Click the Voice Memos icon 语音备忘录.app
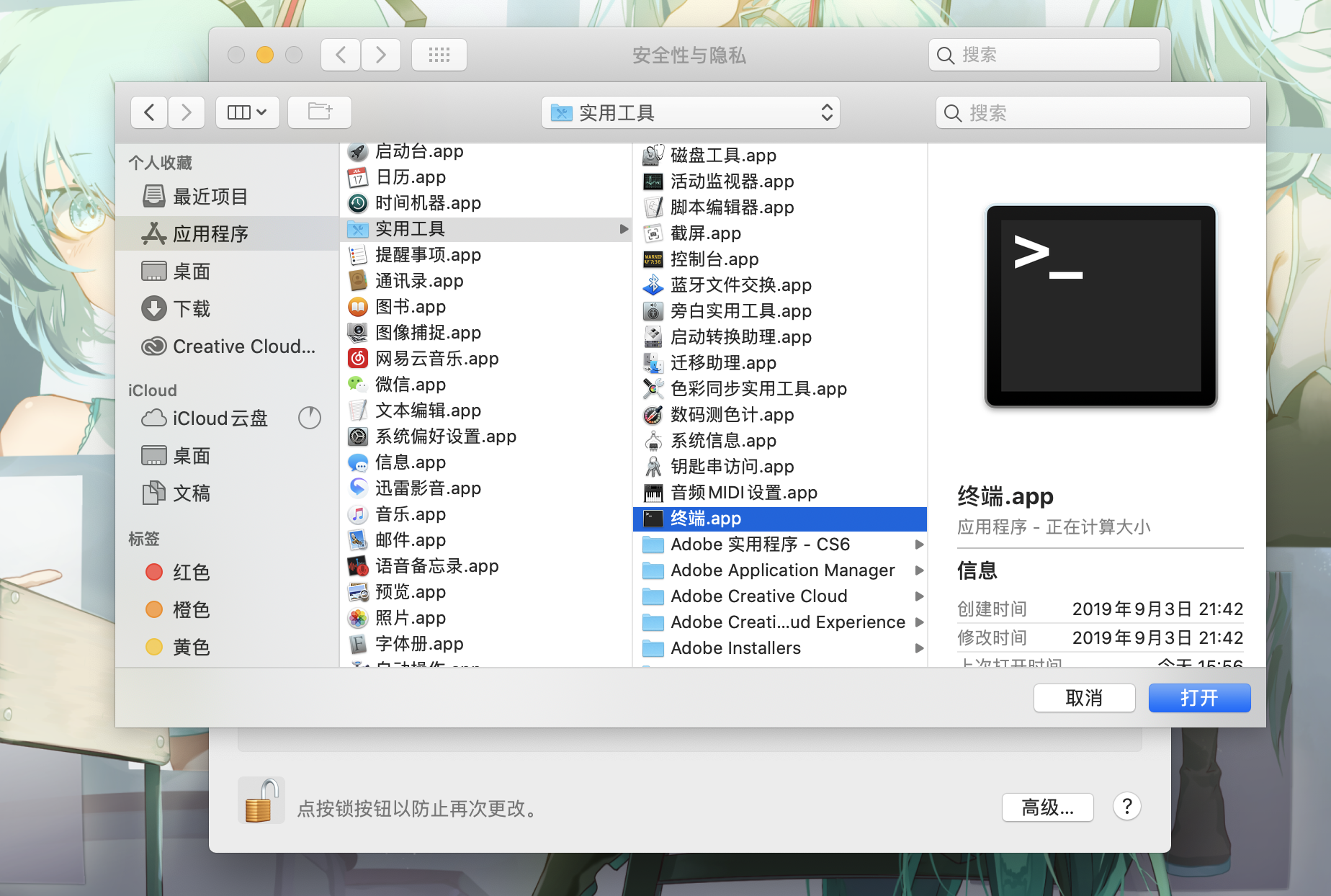Screen dimensions: 1331x896 pos(358,566)
